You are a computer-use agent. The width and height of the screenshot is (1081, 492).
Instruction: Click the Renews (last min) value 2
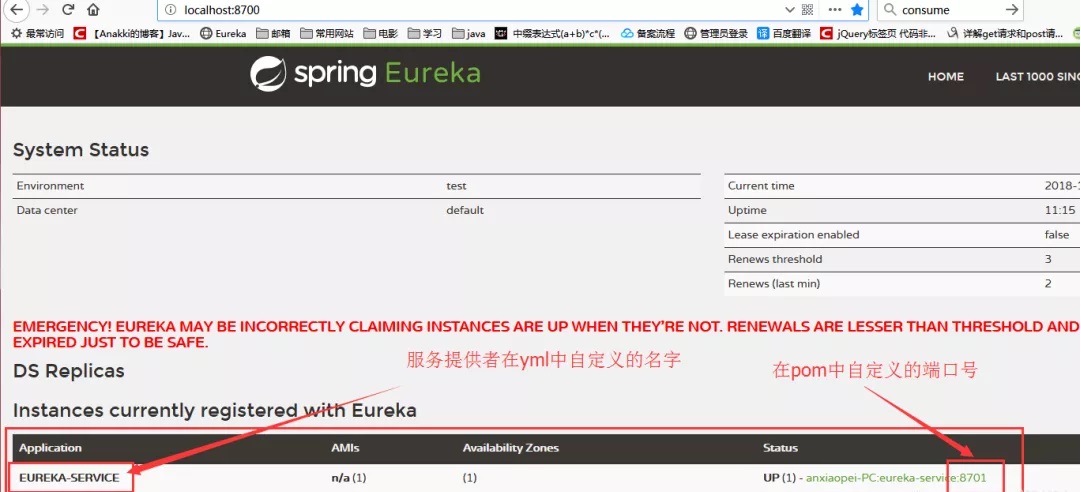[1048, 284]
